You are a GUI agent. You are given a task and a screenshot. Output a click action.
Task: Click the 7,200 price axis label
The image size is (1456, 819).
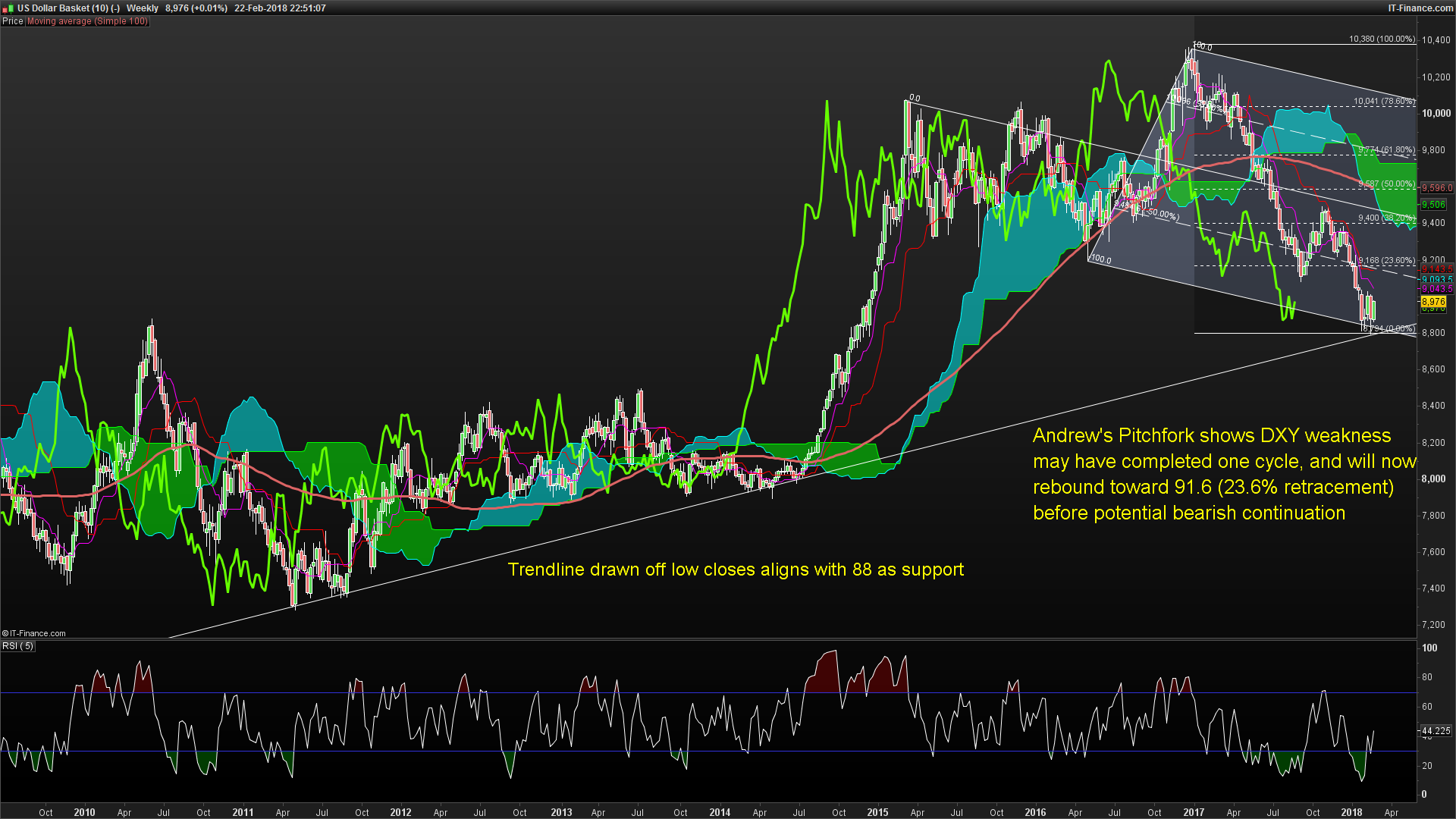click(1433, 625)
